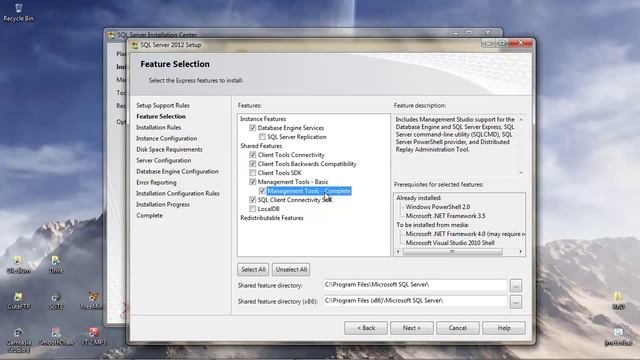The image size is (640, 360).
Task: Open the FreeMind desktop shortcut
Action: (x=93, y=300)
